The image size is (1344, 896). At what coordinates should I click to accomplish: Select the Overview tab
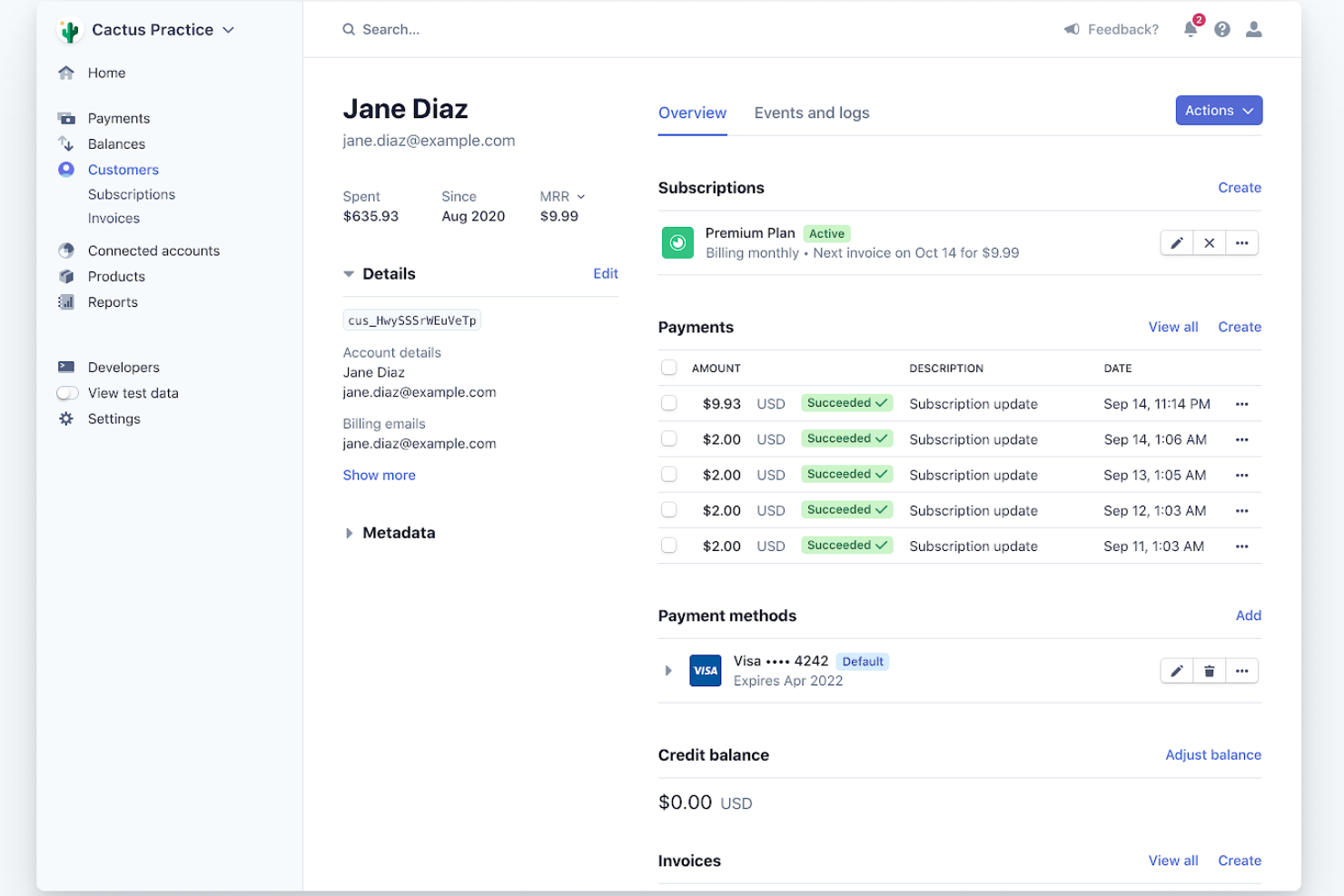pos(692,113)
